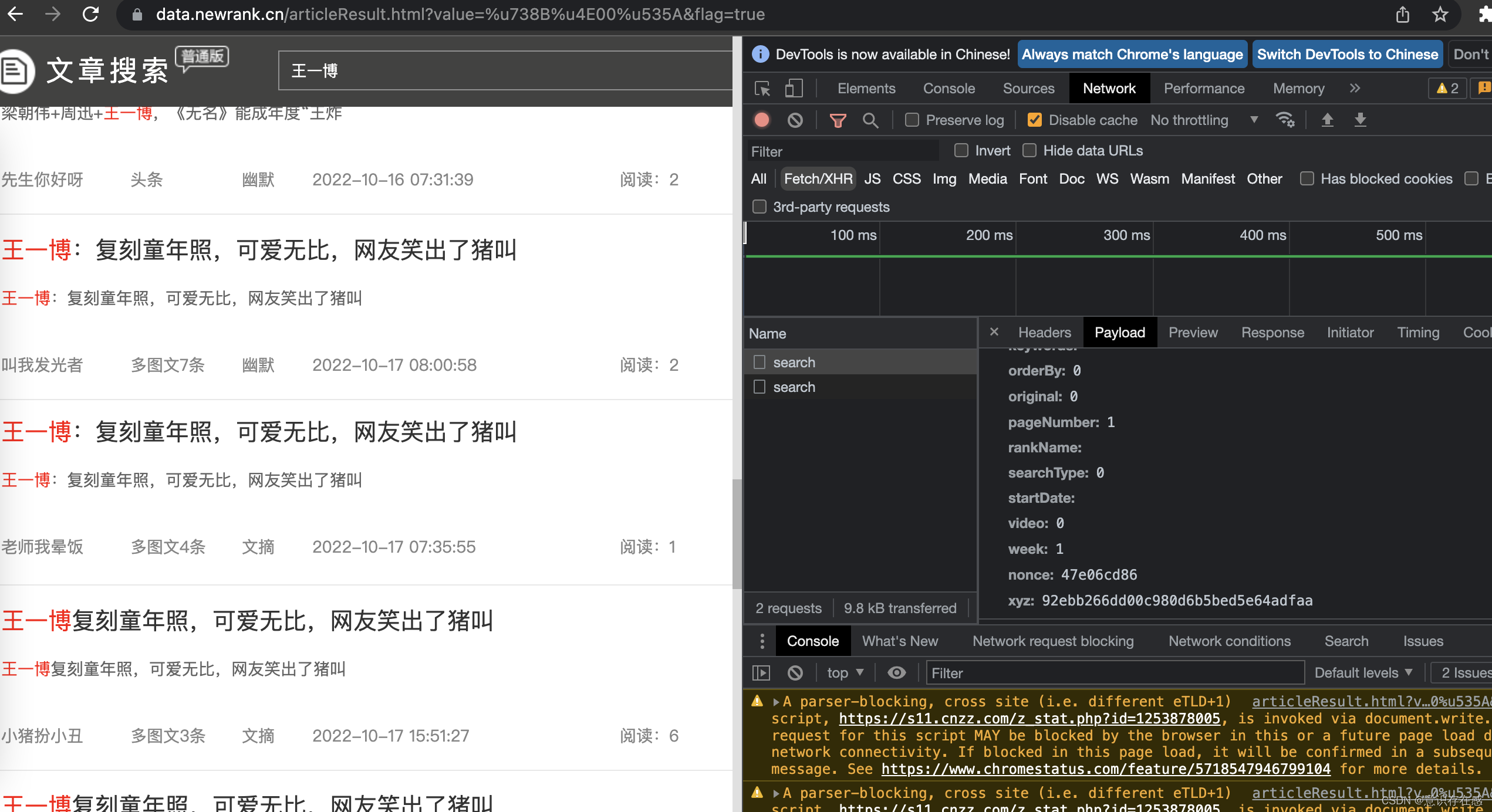Click the search magnifier icon in Network panel
The image size is (1492, 812).
tap(870, 121)
